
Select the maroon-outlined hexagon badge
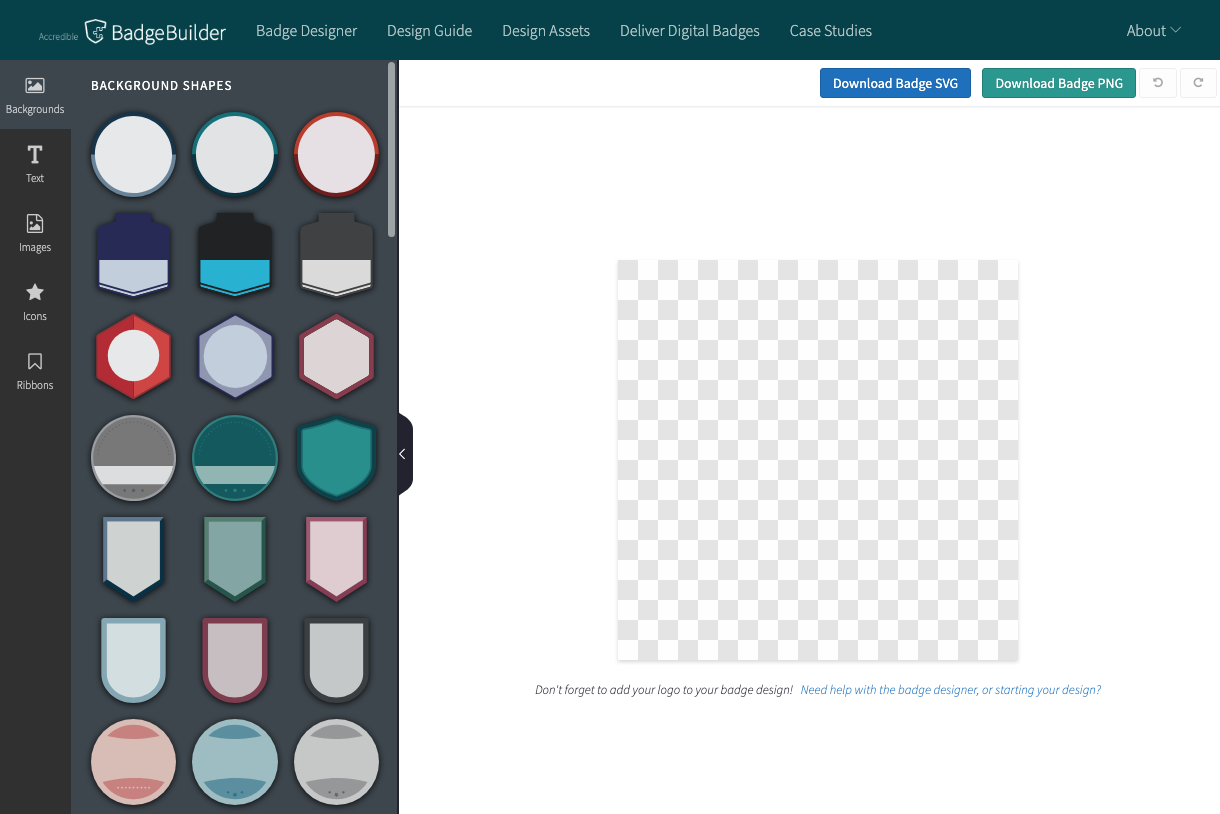pos(336,355)
